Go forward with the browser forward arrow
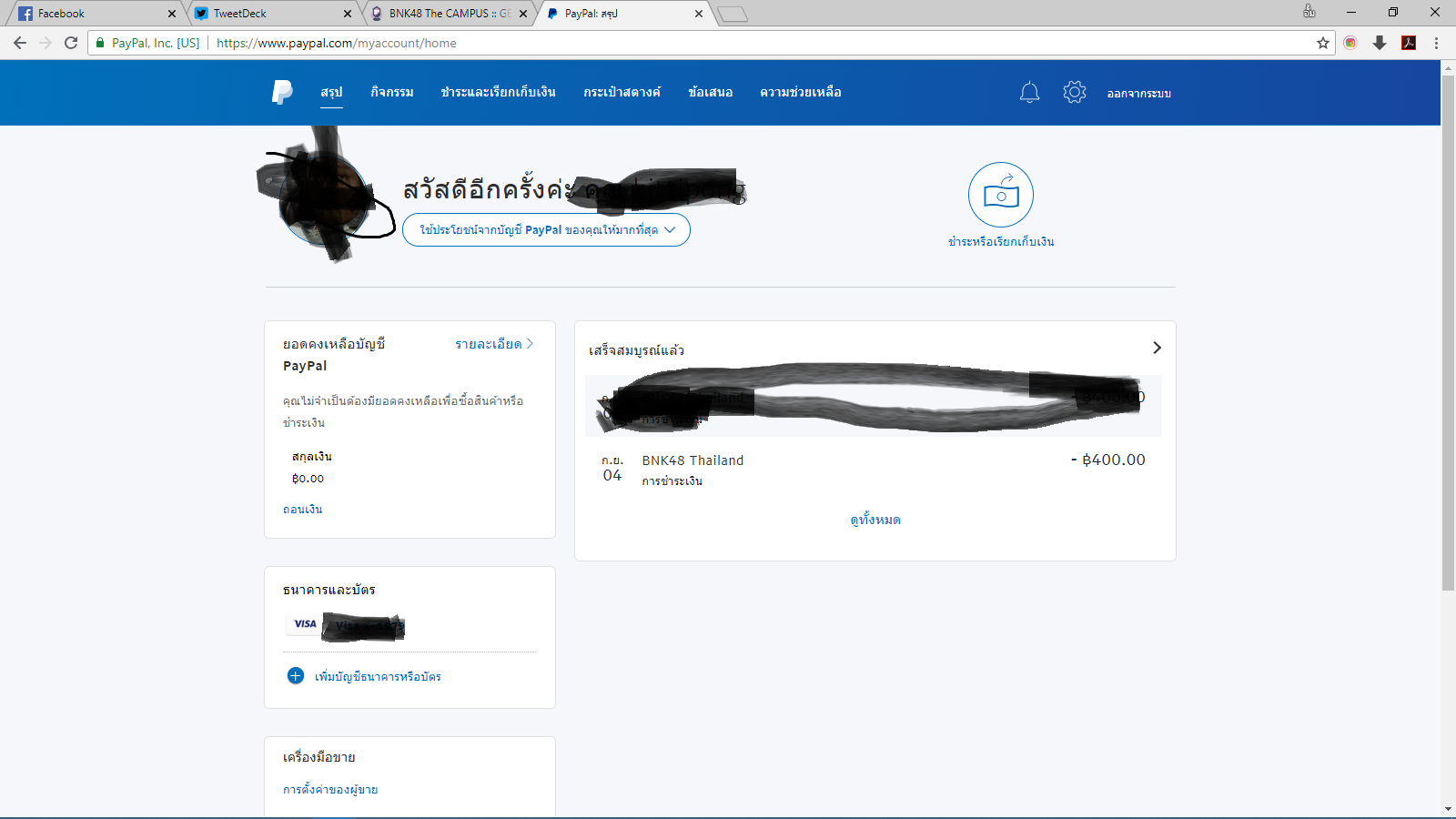 coord(45,43)
